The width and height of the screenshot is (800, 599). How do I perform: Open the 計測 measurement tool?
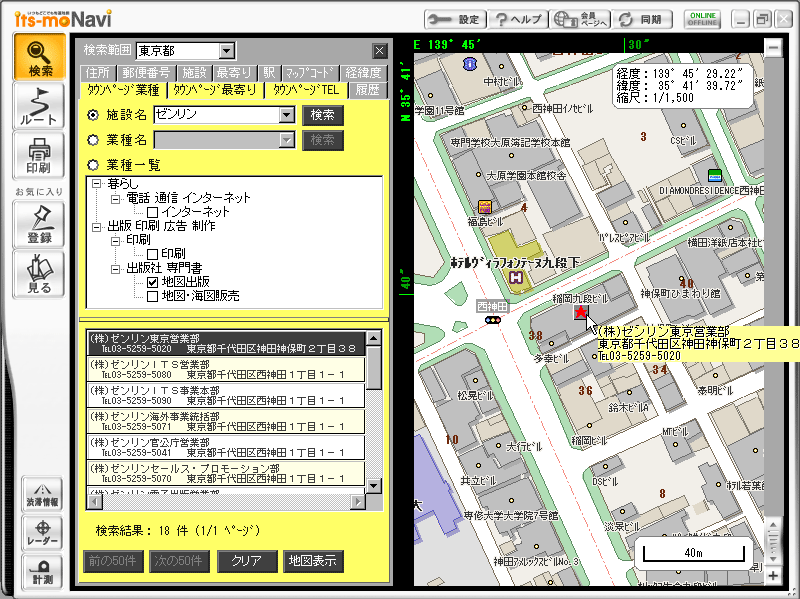[42, 572]
